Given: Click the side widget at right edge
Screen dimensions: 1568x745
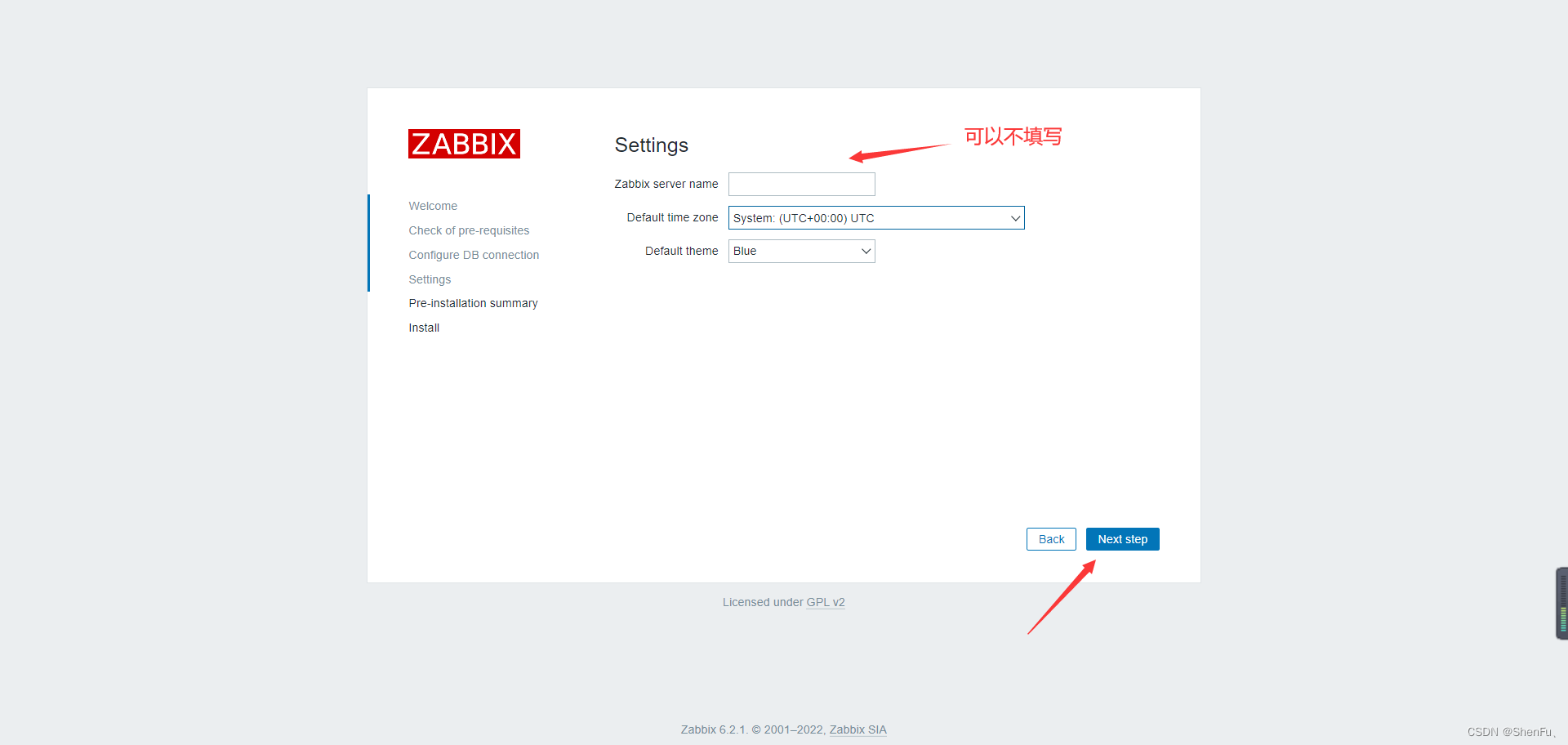Looking at the screenshot, I should pyautogui.click(x=1561, y=603).
